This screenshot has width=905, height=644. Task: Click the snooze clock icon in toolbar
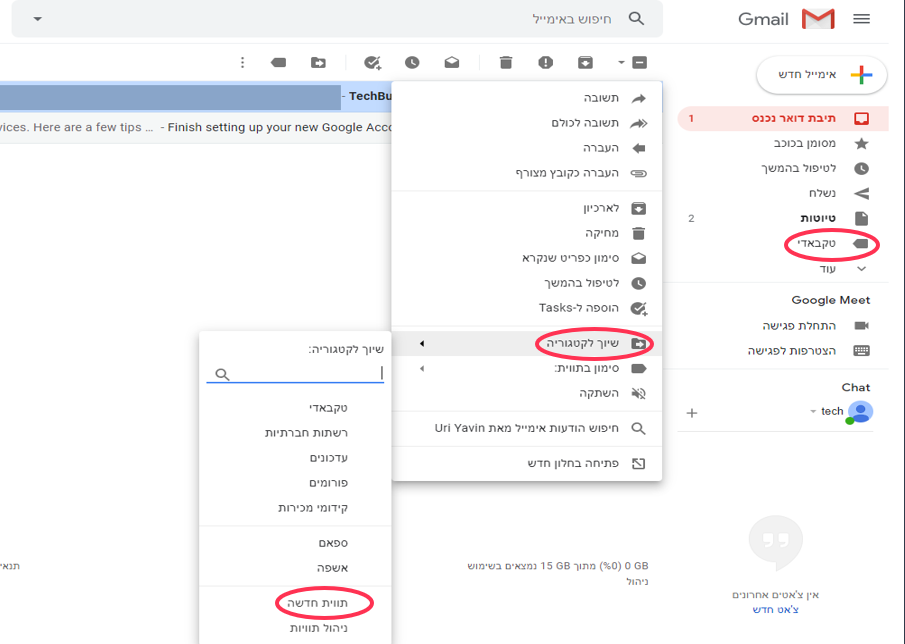pyautogui.click(x=412, y=62)
